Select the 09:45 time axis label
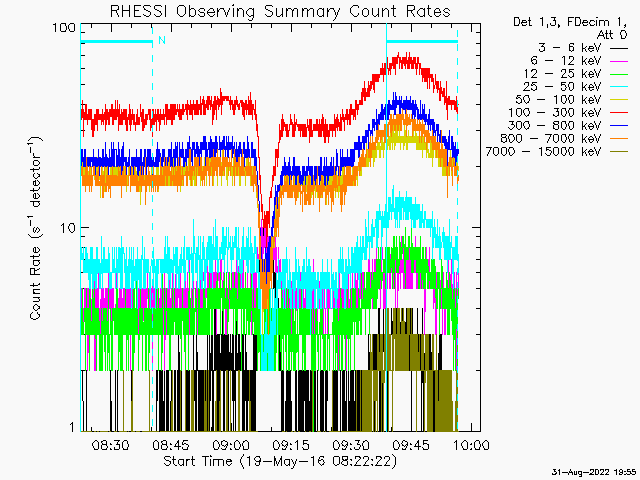 (411, 445)
